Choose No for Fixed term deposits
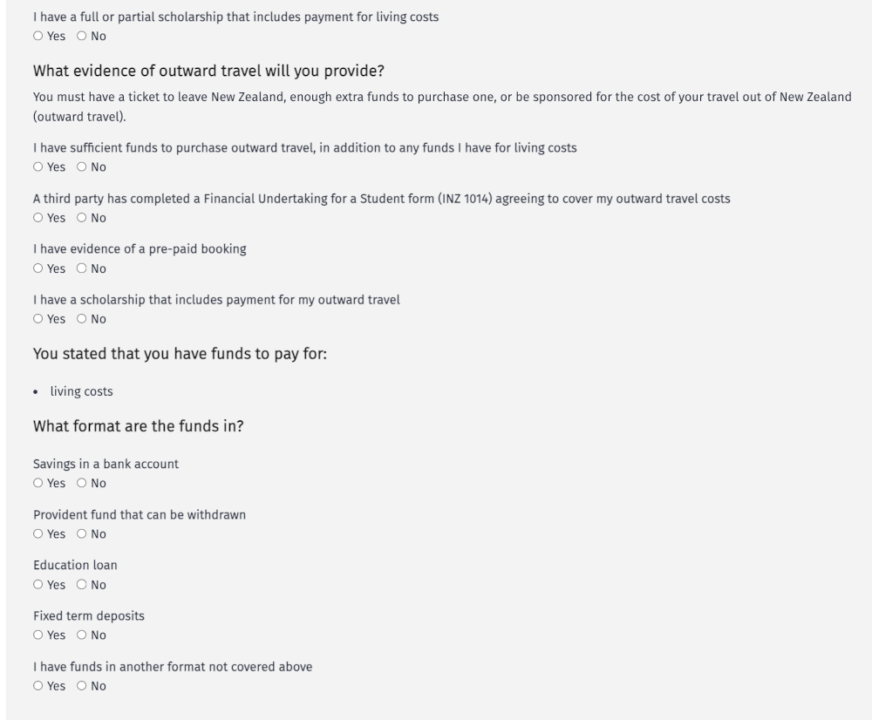This screenshot has width=872, height=720. [82, 636]
